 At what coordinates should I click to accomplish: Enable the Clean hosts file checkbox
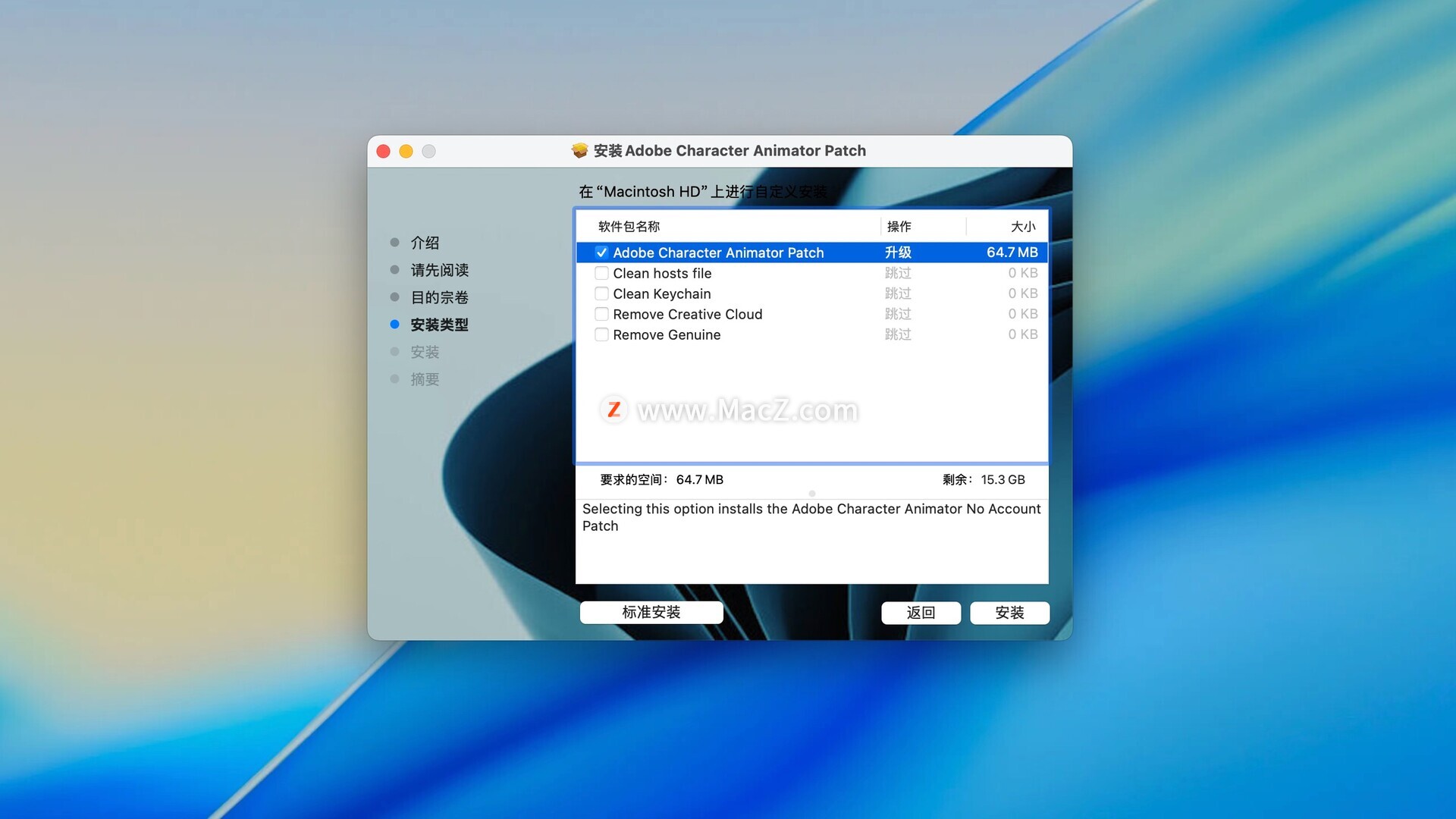coord(601,273)
